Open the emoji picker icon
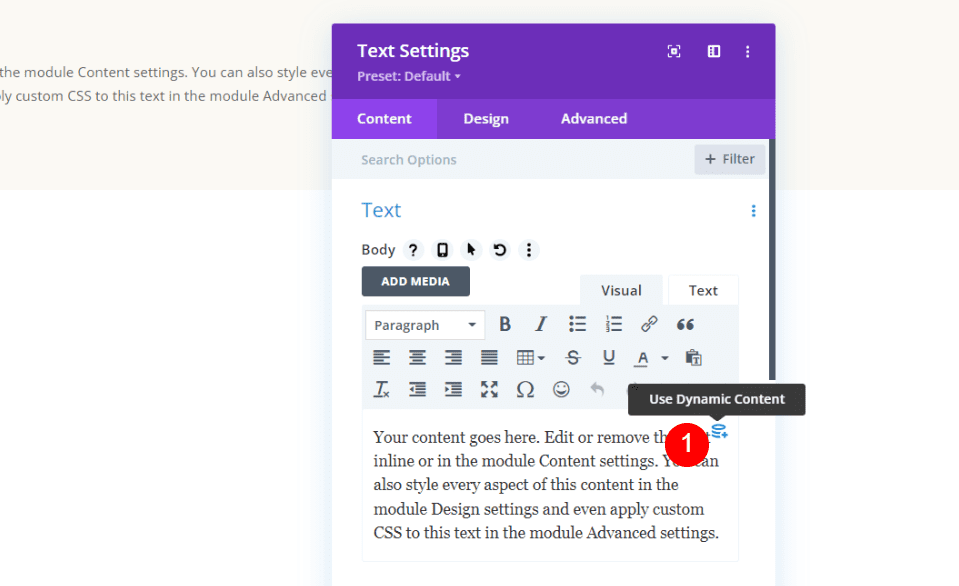Image resolution: width=959 pixels, height=586 pixels. click(x=561, y=390)
